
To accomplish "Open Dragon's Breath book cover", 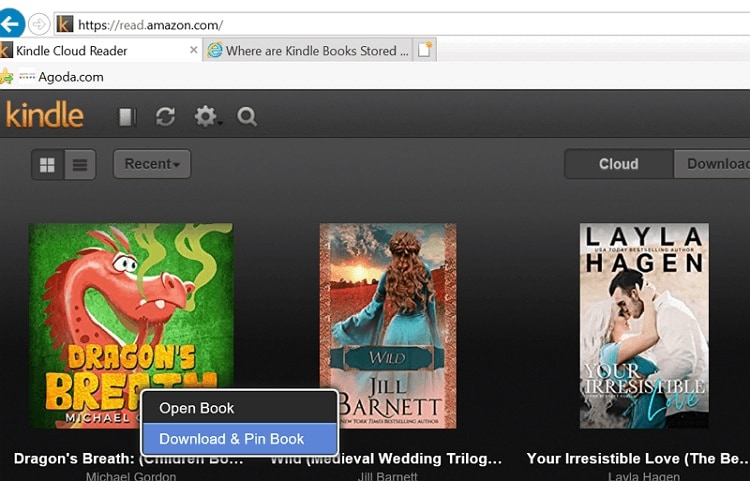I will (131, 326).
